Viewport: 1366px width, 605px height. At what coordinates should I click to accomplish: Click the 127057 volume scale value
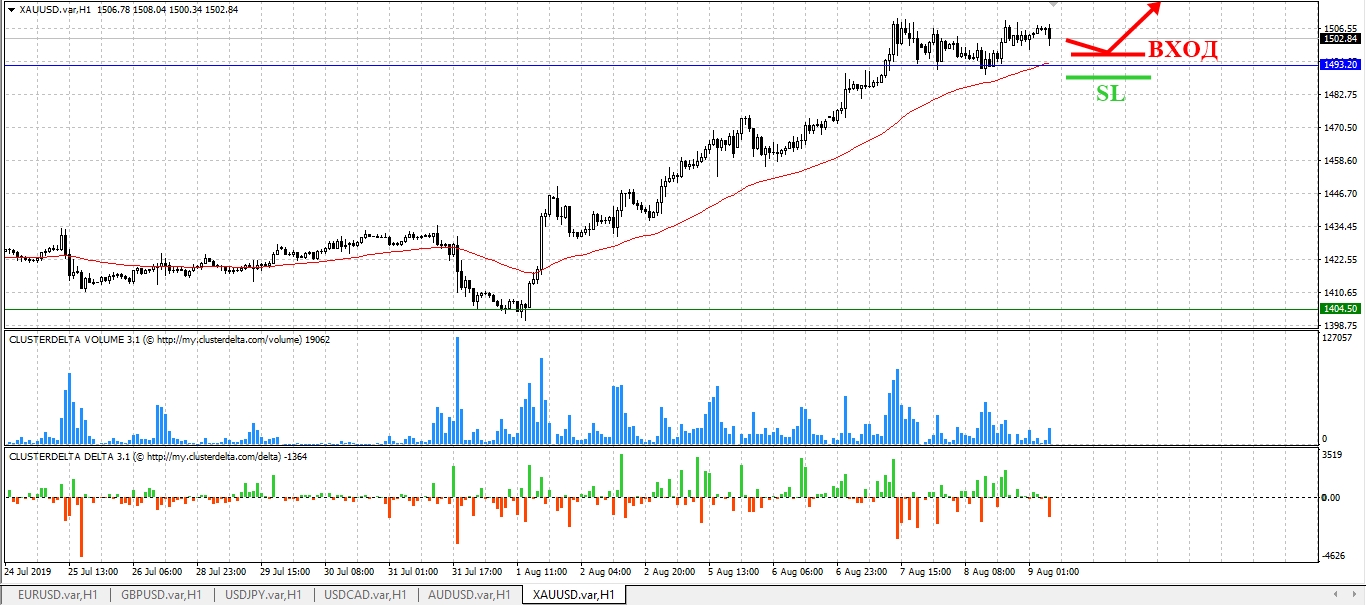point(1337,338)
